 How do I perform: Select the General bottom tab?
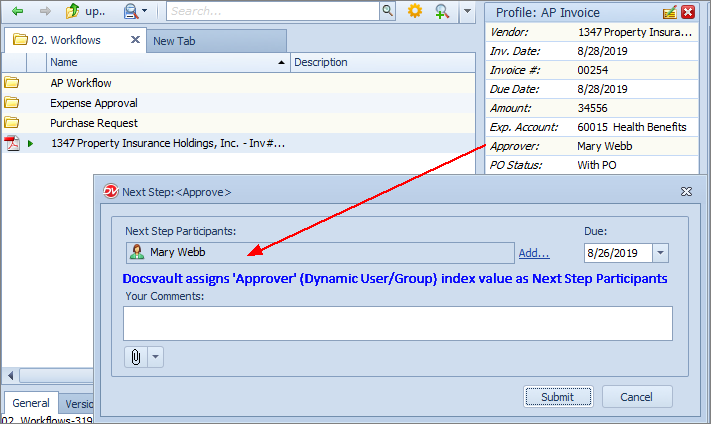pyautogui.click(x=31, y=403)
